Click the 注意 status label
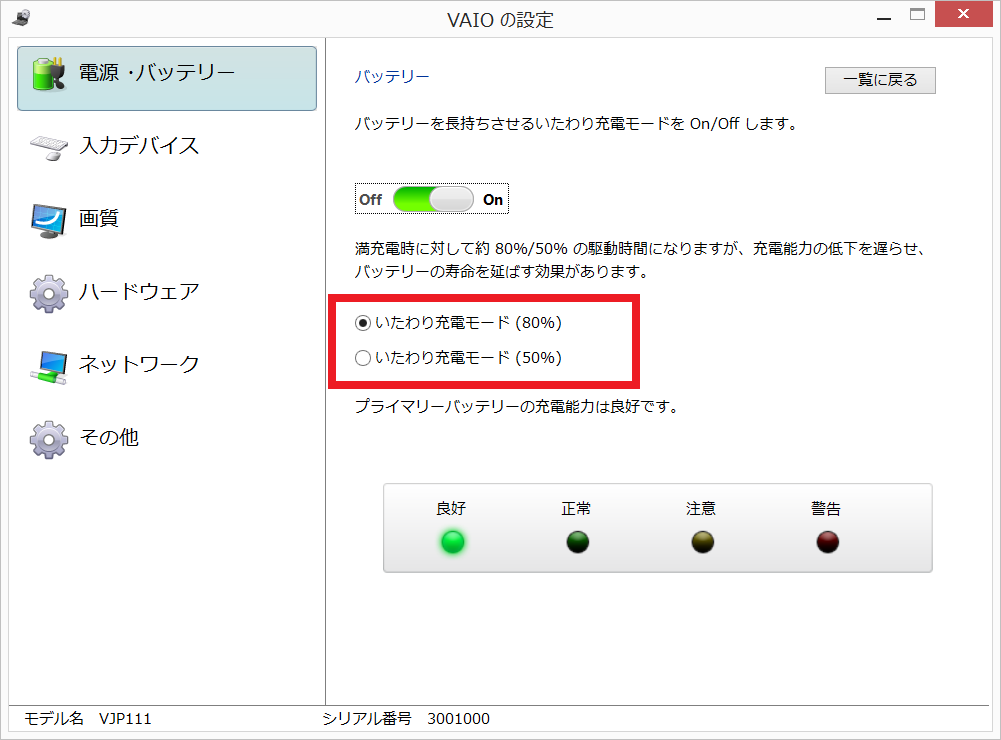This screenshot has width=1001, height=740. (701, 509)
